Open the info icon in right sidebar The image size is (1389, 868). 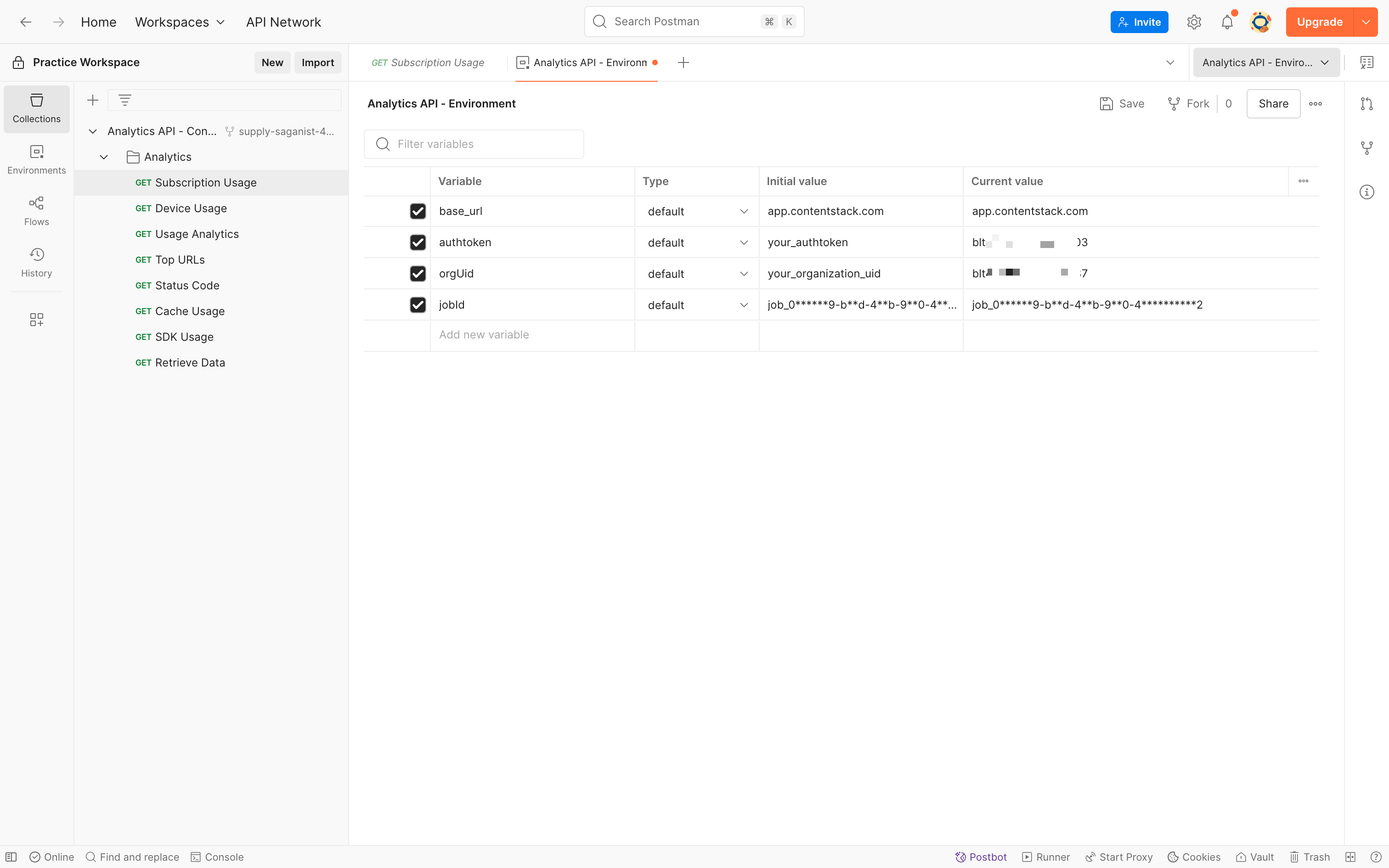(x=1366, y=192)
